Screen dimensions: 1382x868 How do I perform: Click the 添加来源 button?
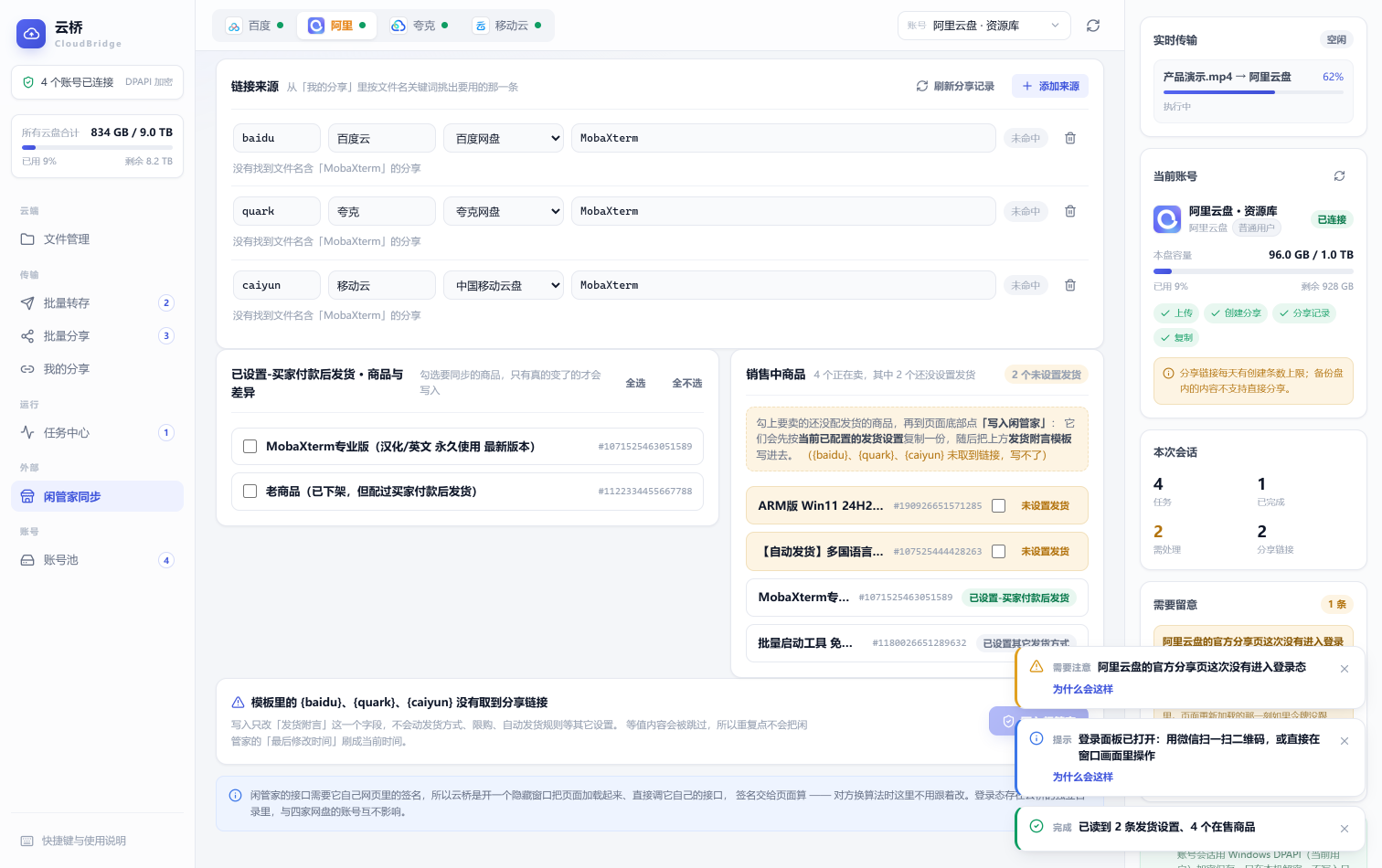(1050, 86)
